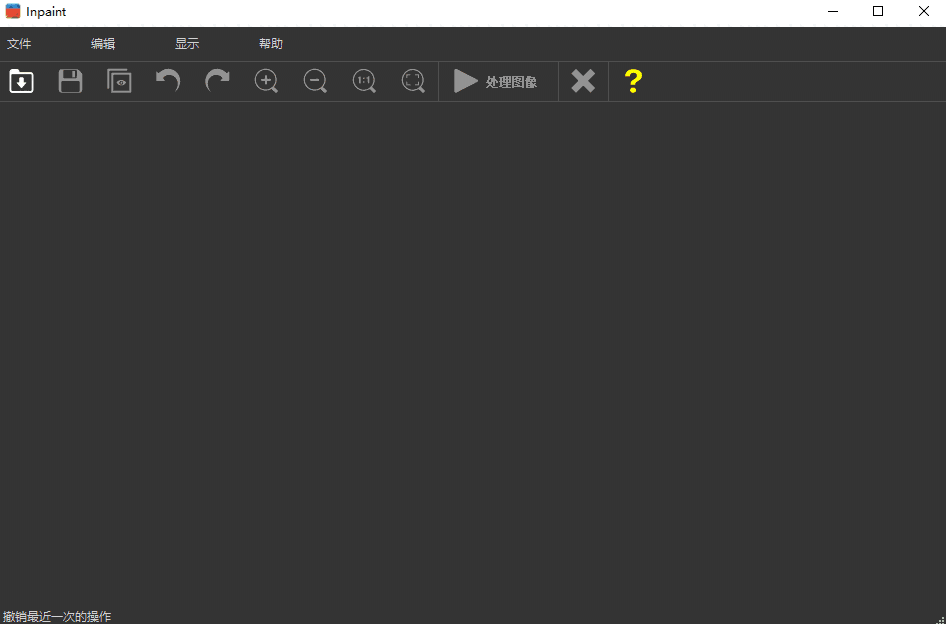Open an image file using toolbar icon
Viewport: 946px width, 624px height.
tap(21, 81)
